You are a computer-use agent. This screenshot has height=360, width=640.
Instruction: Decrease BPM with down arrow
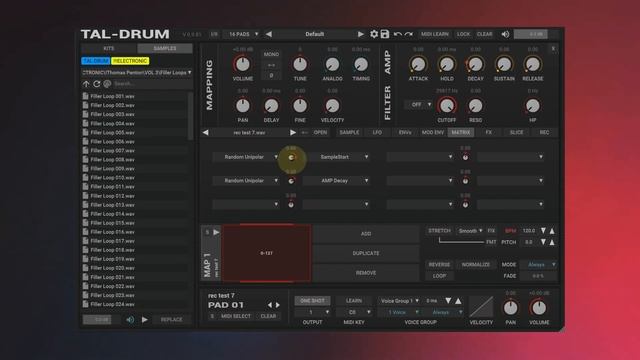pyautogui.click(x=543, y=231)
